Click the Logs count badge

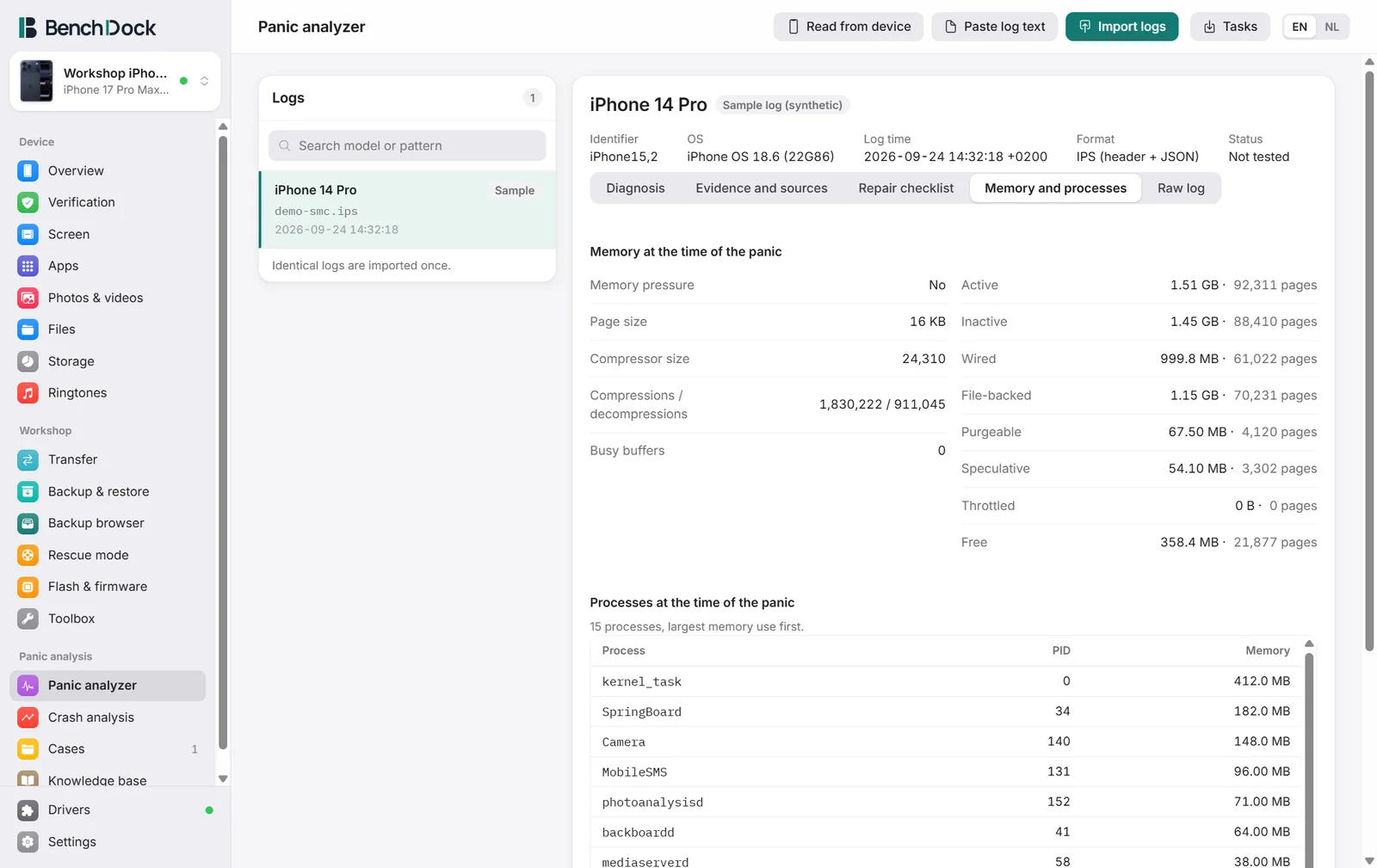[533, 98]
